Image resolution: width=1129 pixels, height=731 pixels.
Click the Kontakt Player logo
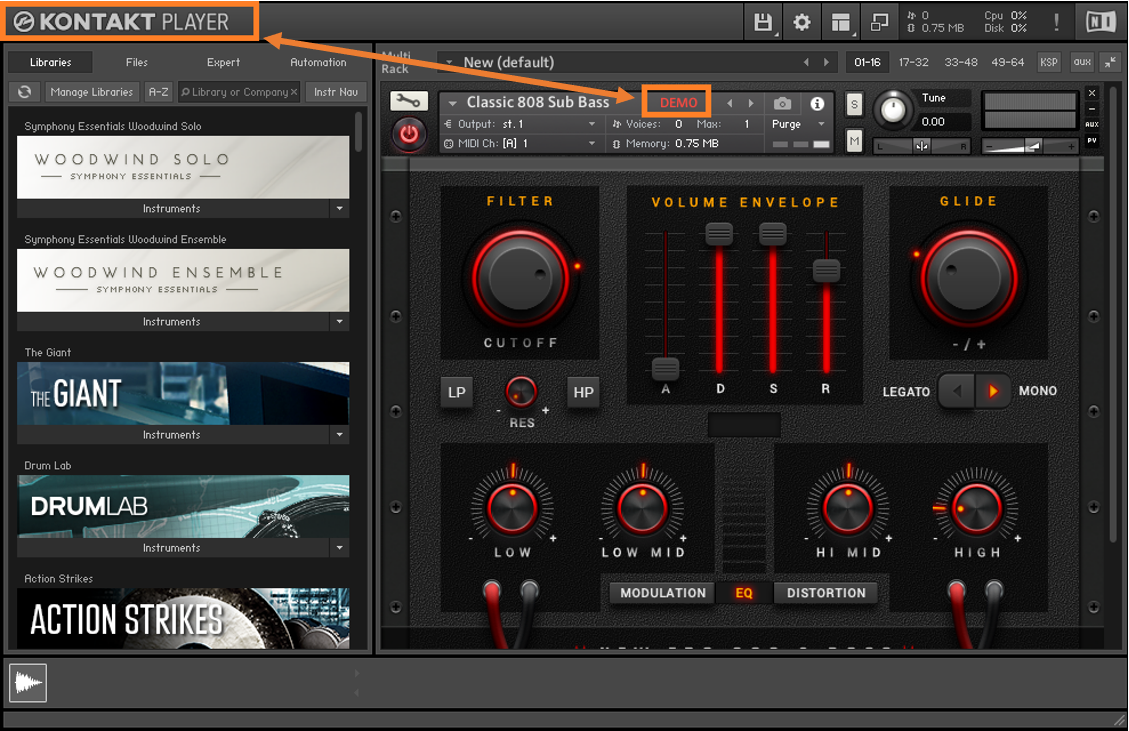(x=121, y=22)
